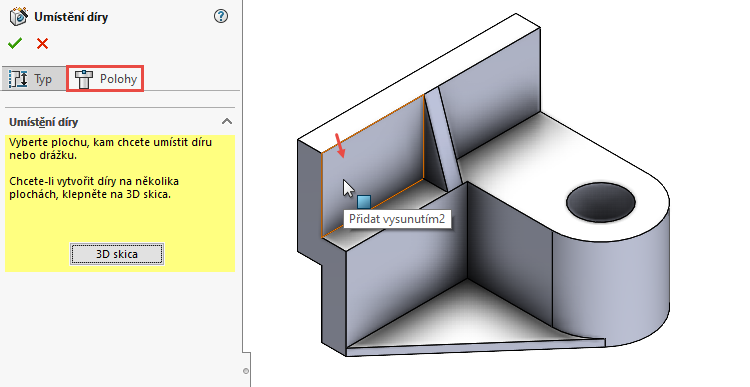750x387 pixels.
Task: Click the 3D skica button
Action: pyautogui.click(x=117, y=254)
